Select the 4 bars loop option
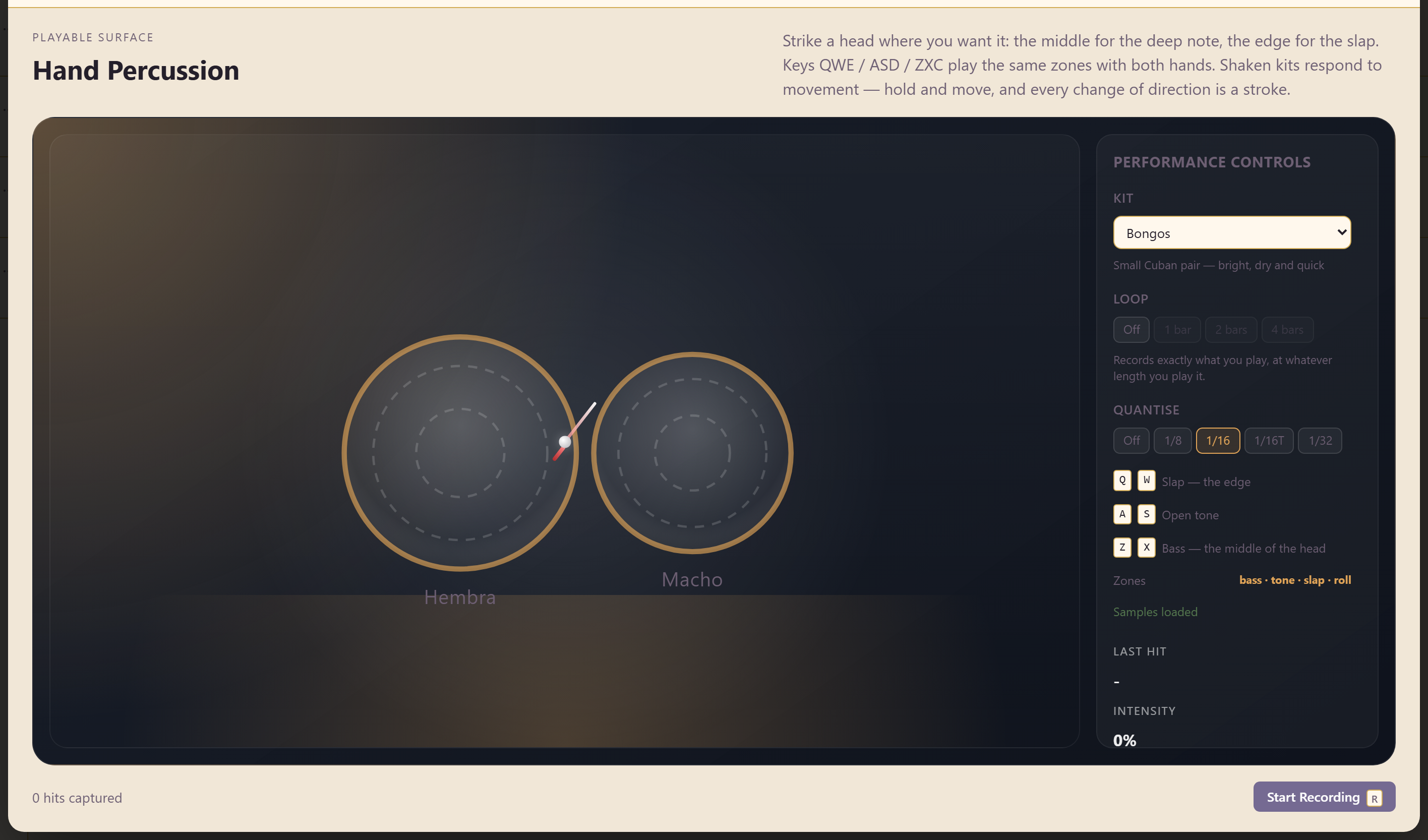 coord(1286,329)
